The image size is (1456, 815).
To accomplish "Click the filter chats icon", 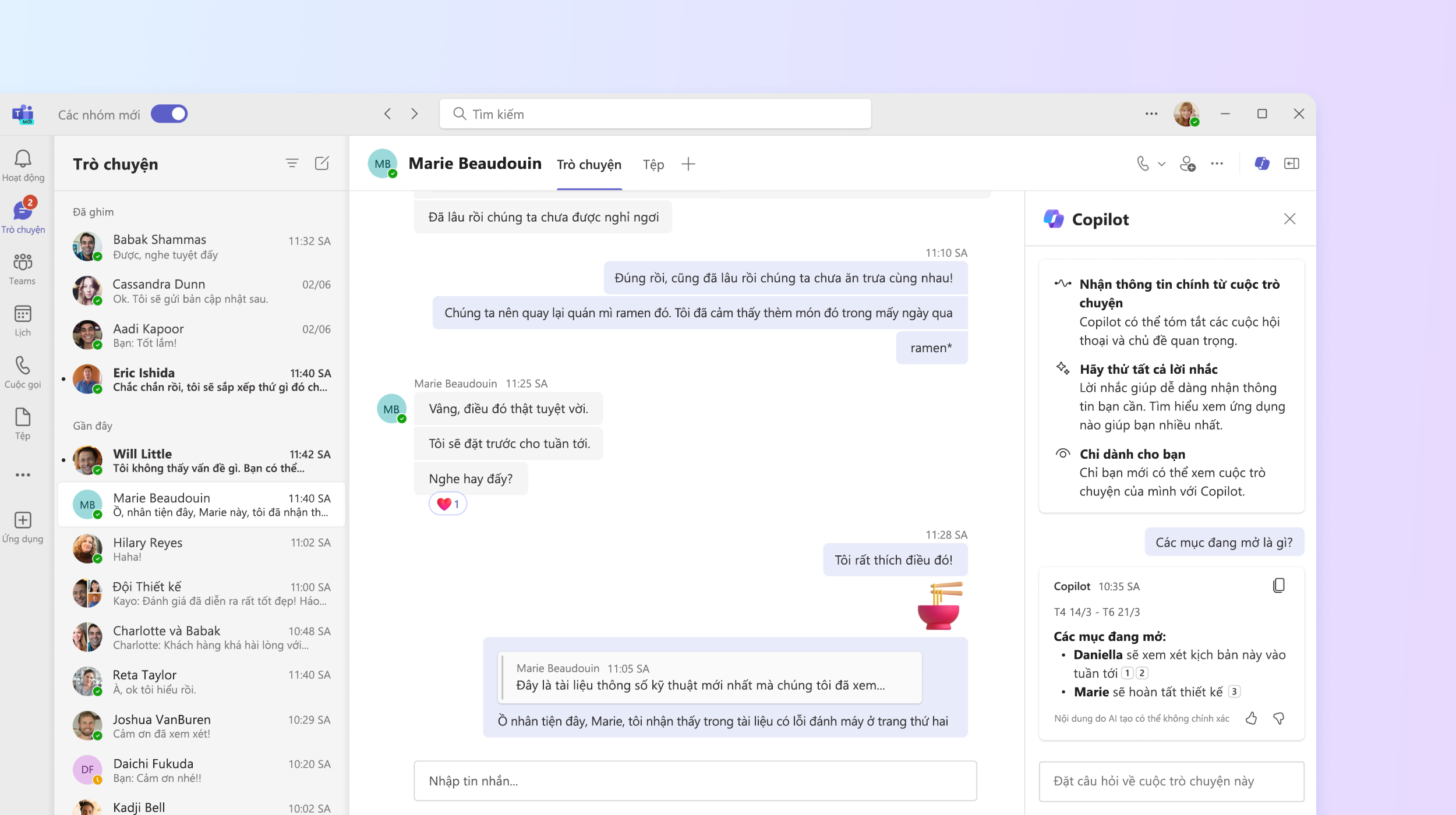I will (291, 164).
